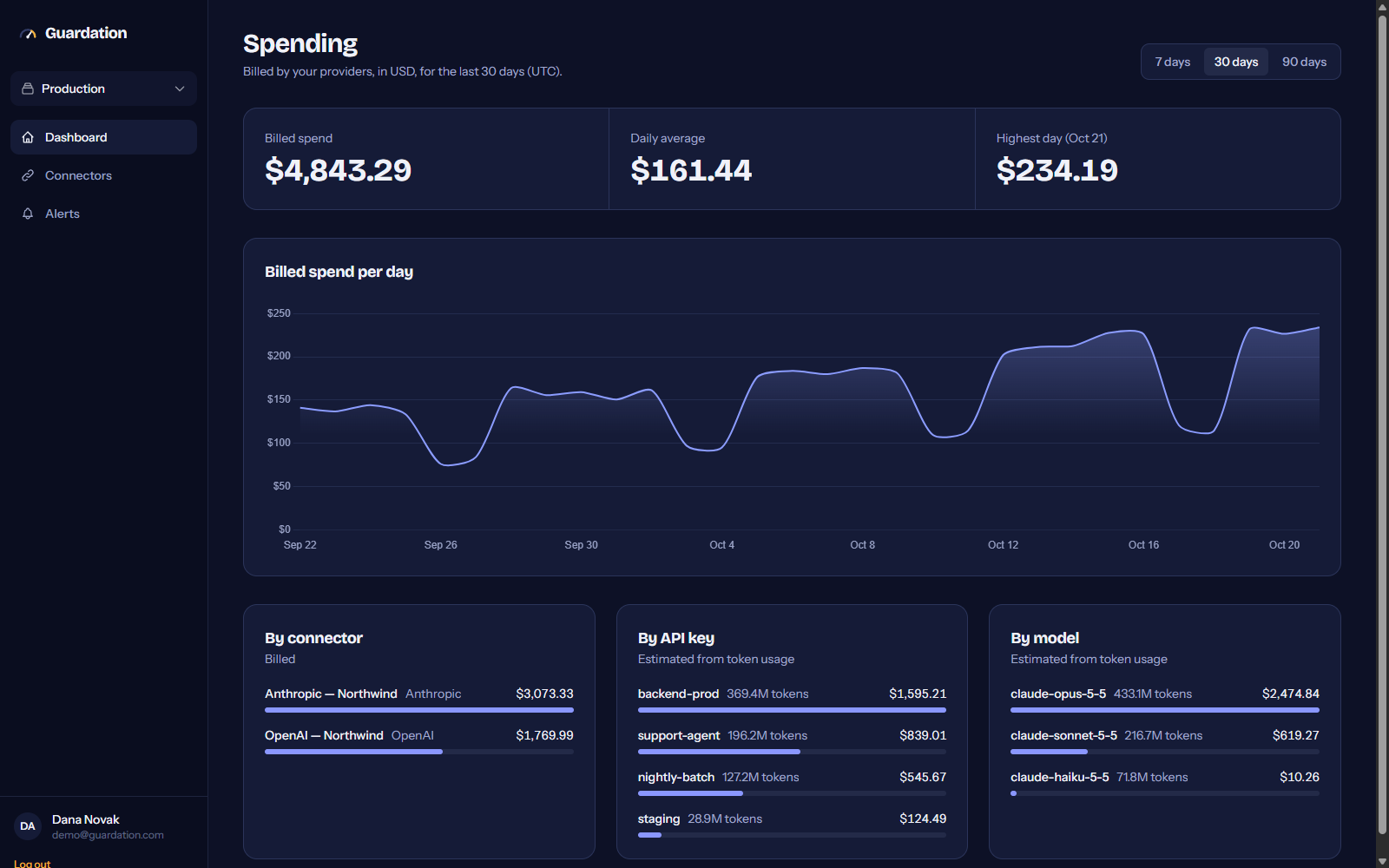Screen dimensions: 1389x868
Task: Switch range to 90 days
Action: [x=1304, y=62]
